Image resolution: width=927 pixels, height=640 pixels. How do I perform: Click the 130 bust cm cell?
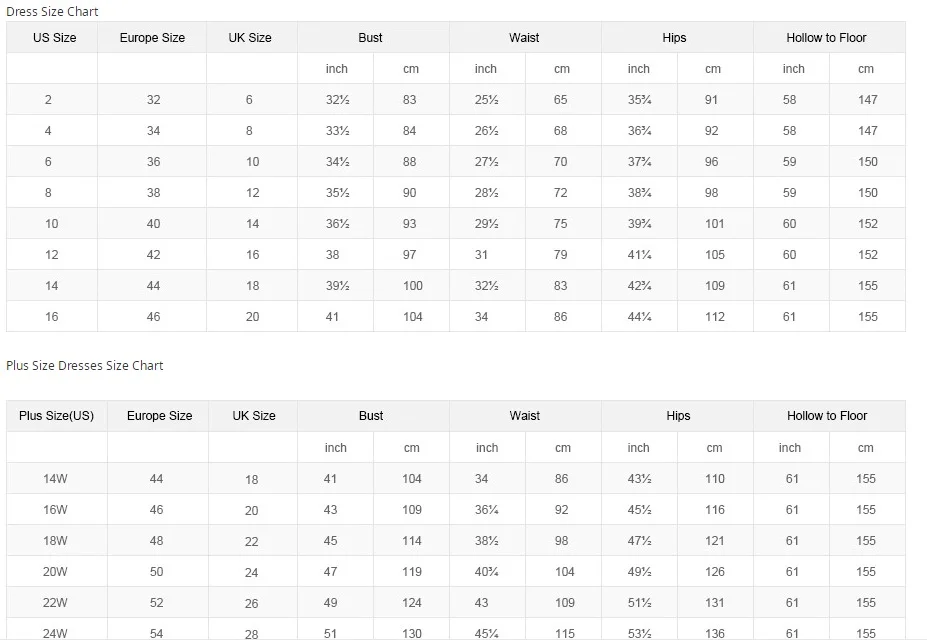pyautogui.click(x=412, y=633)
